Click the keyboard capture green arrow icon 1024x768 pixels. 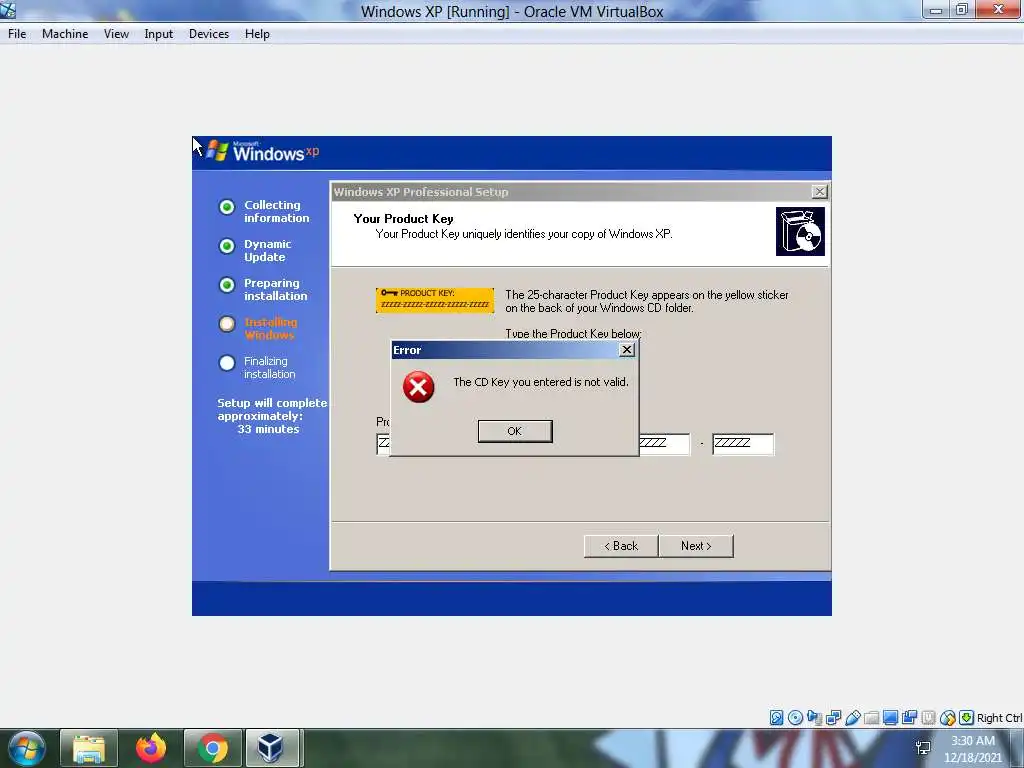[x=967, y=718]
